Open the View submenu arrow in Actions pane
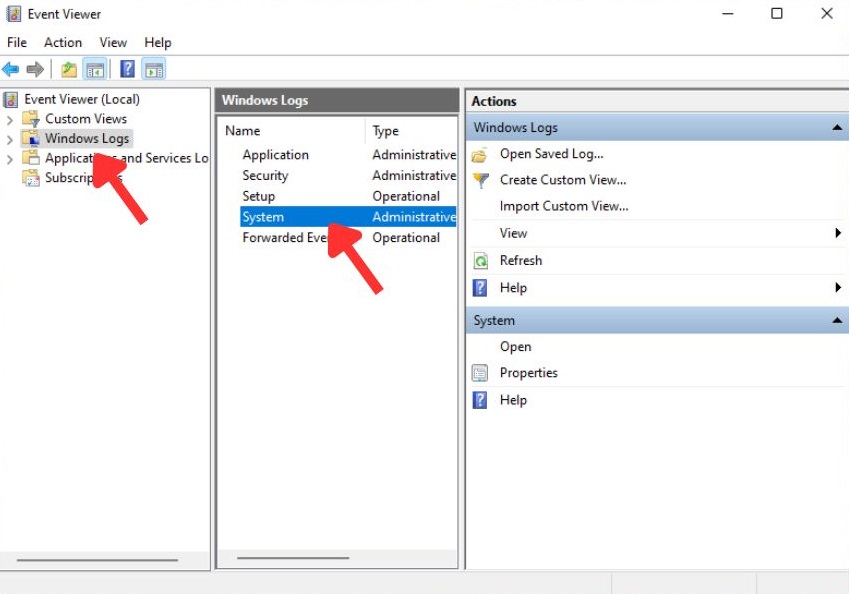Screen dimensions: 849x594 point(838,232)
